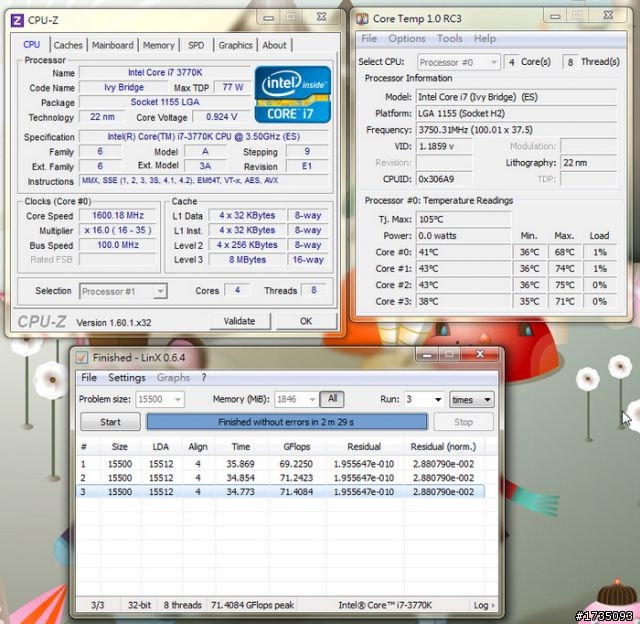Click the GFlops column header in LinX

[297, 447]
